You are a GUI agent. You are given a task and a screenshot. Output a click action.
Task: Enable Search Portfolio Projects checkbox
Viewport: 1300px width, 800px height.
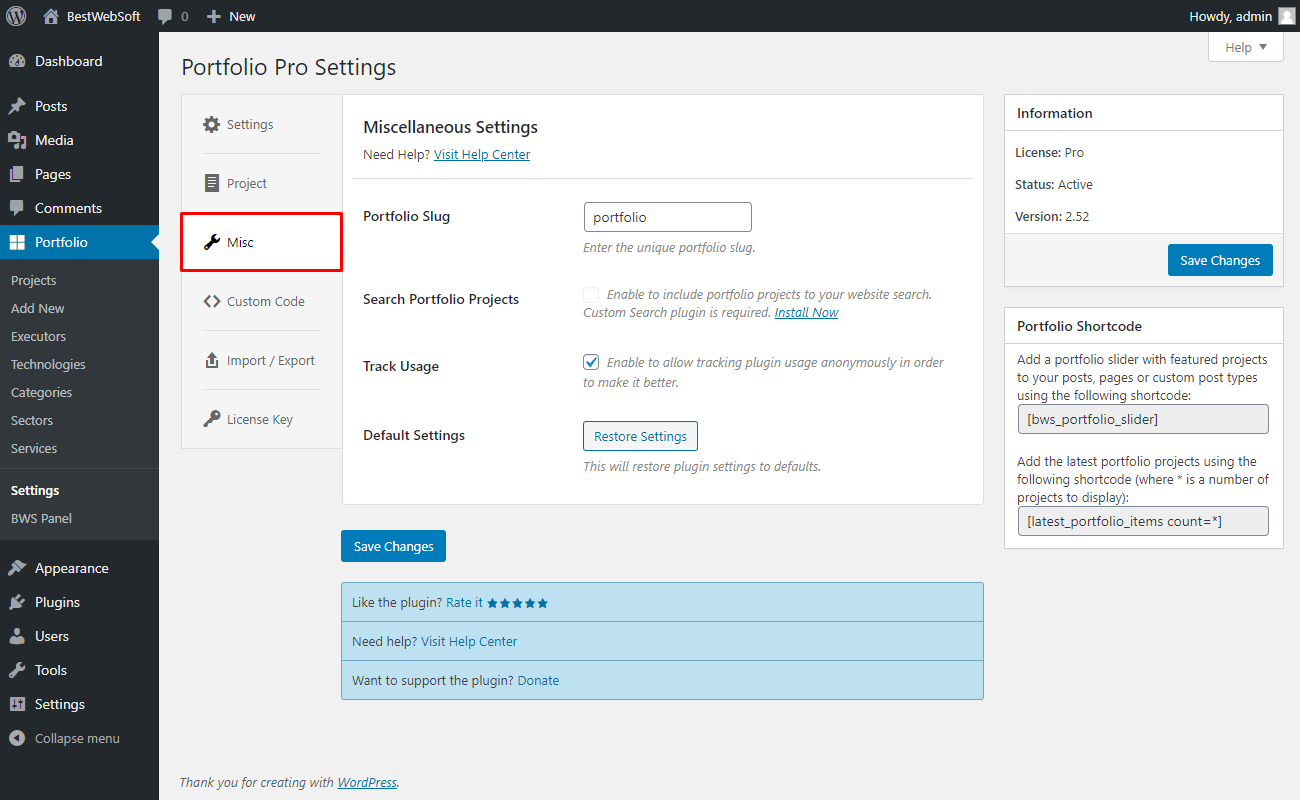click(x=591, y=295)
